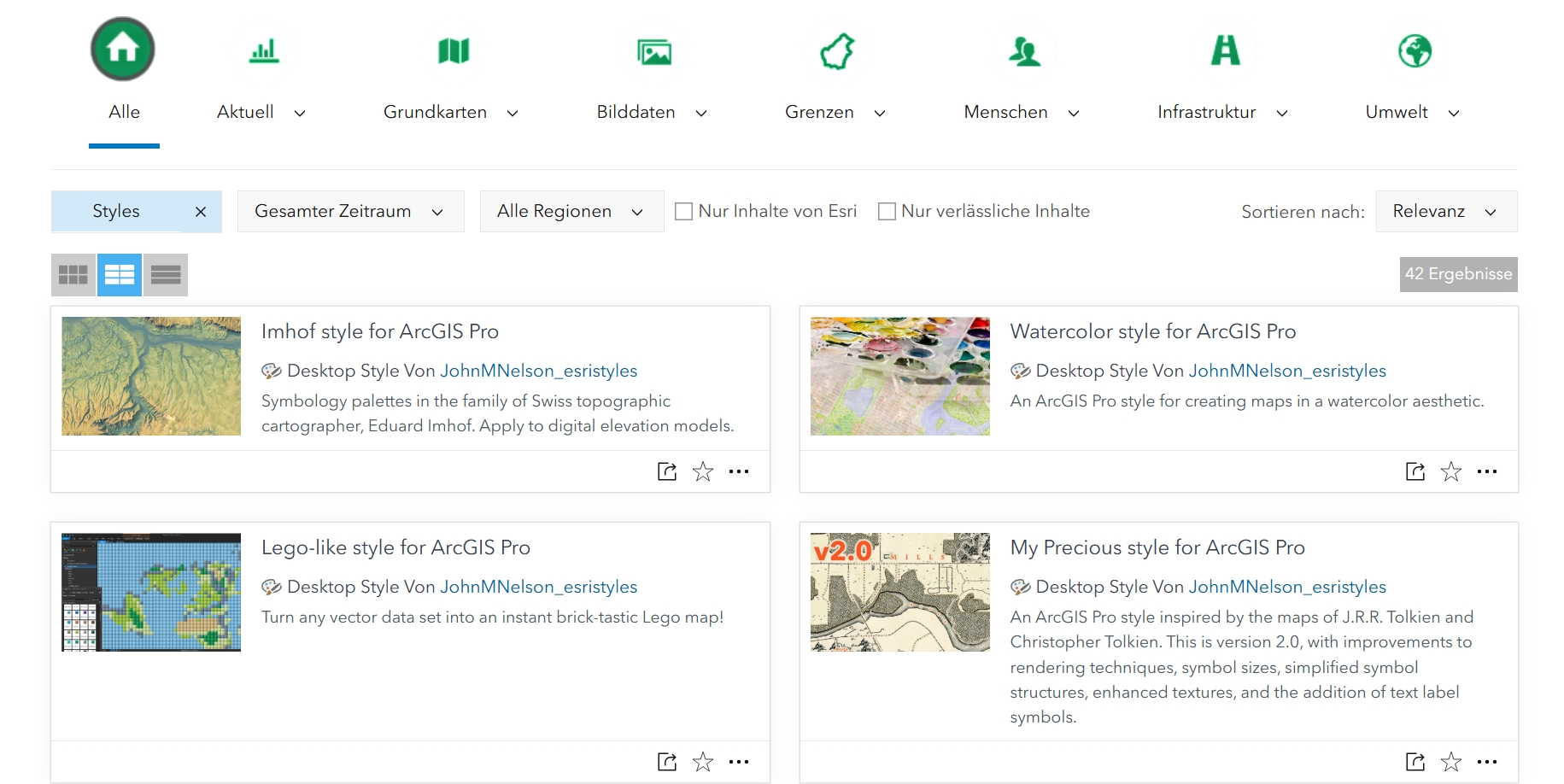Open Watercolor style for ArcGIS Pro title

coord(1153,331)
